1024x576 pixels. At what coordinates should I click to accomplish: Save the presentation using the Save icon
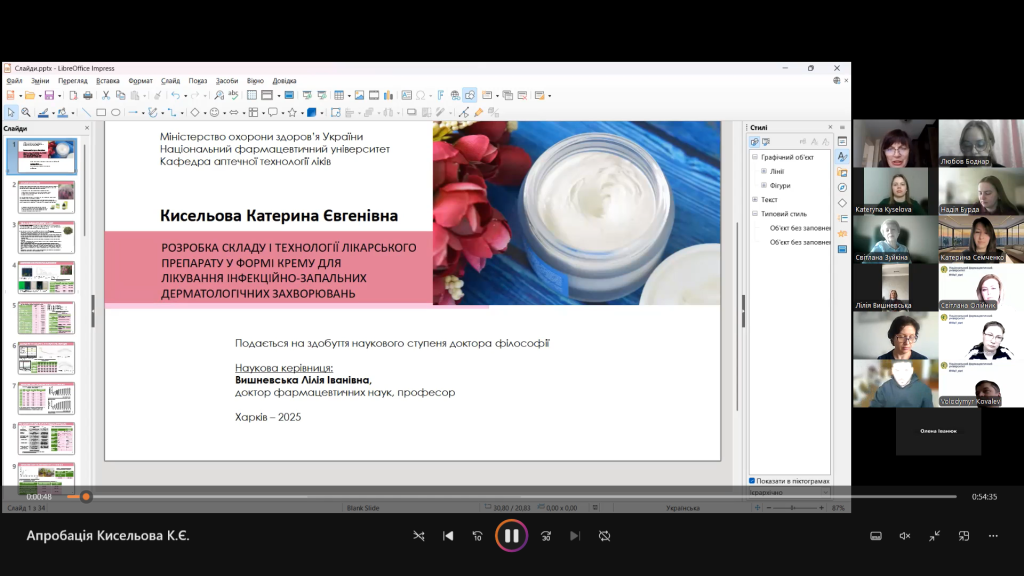click(49, 95)
